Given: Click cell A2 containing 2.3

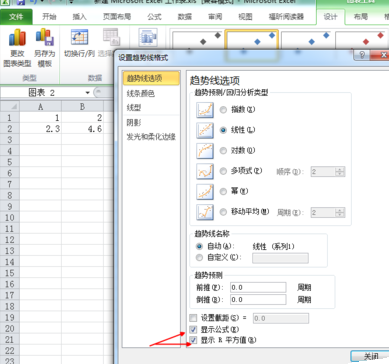Looking at the screenshot, I should click(x=40, y=129).
